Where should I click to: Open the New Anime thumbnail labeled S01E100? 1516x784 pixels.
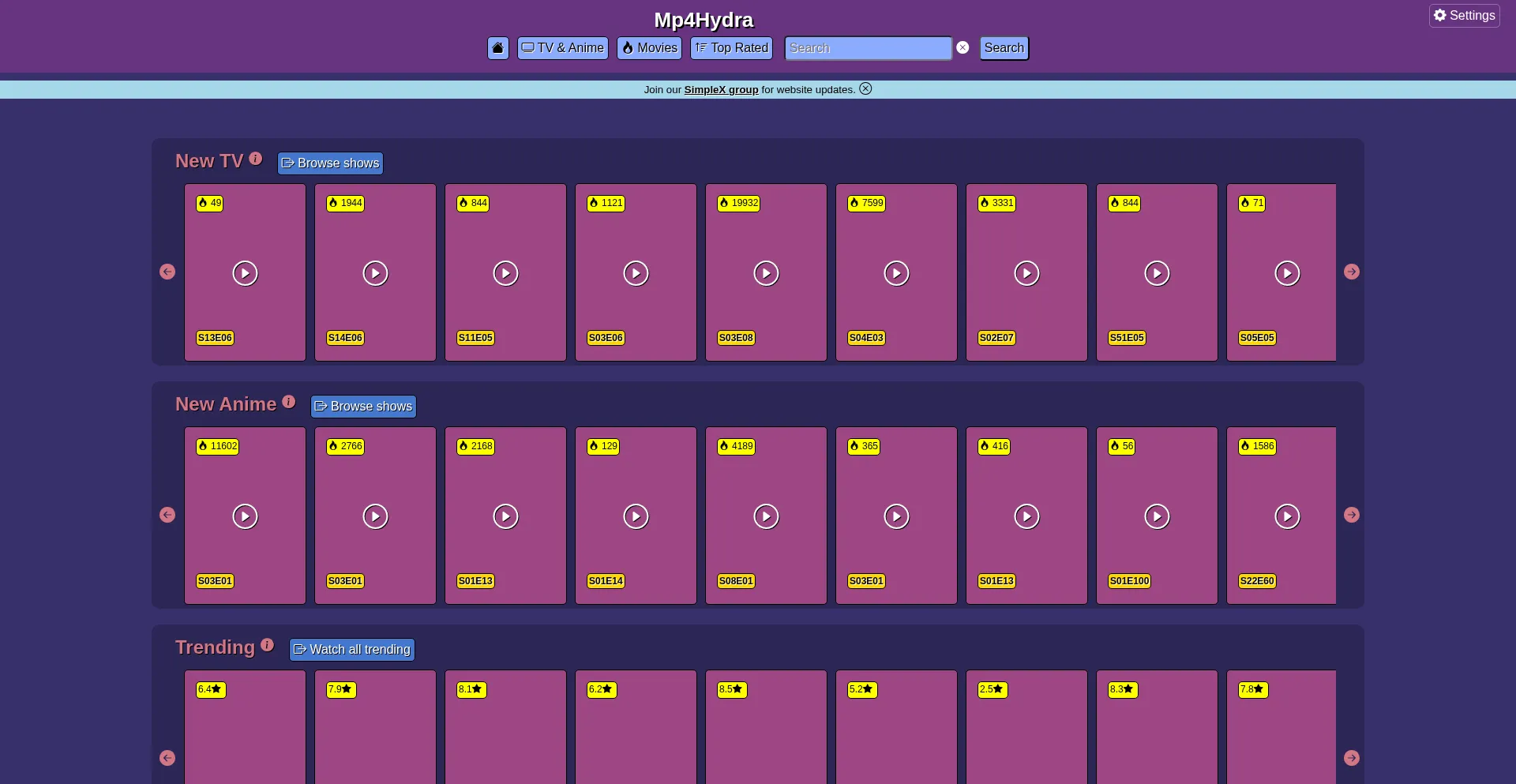(x=1157, y=516)
